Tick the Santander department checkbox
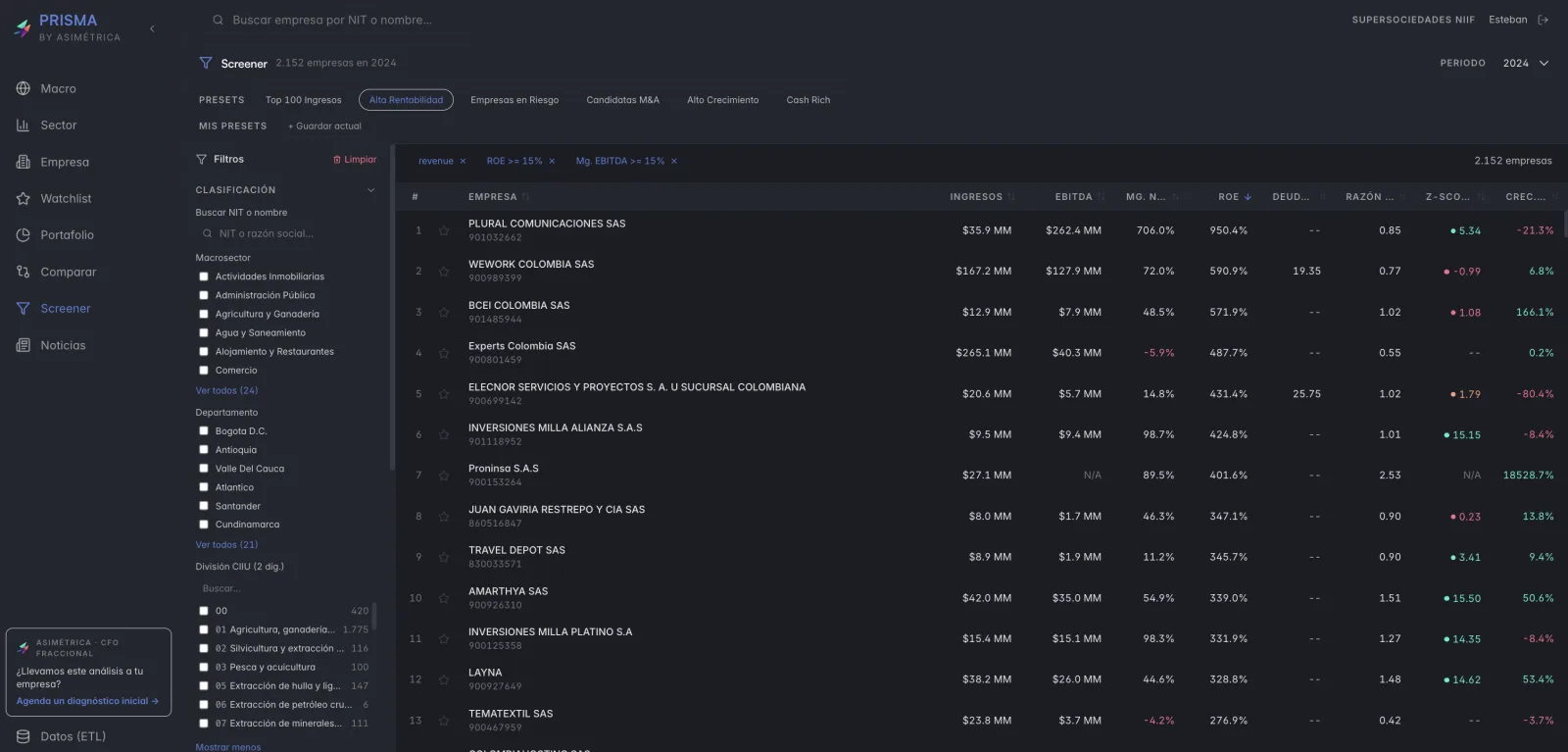1568x752 pixels. (204, 506)
